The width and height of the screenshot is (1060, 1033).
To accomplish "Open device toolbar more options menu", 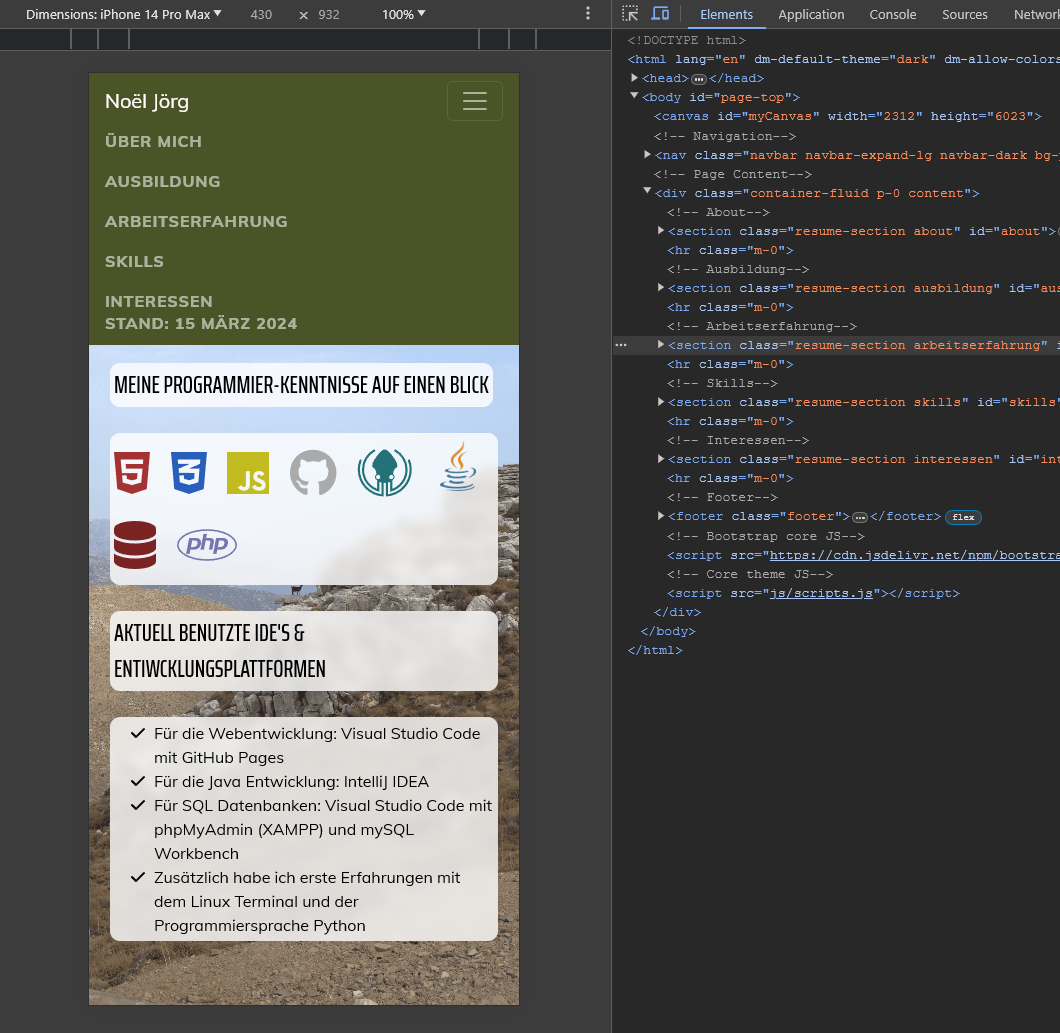I will [x=587, y=14].
